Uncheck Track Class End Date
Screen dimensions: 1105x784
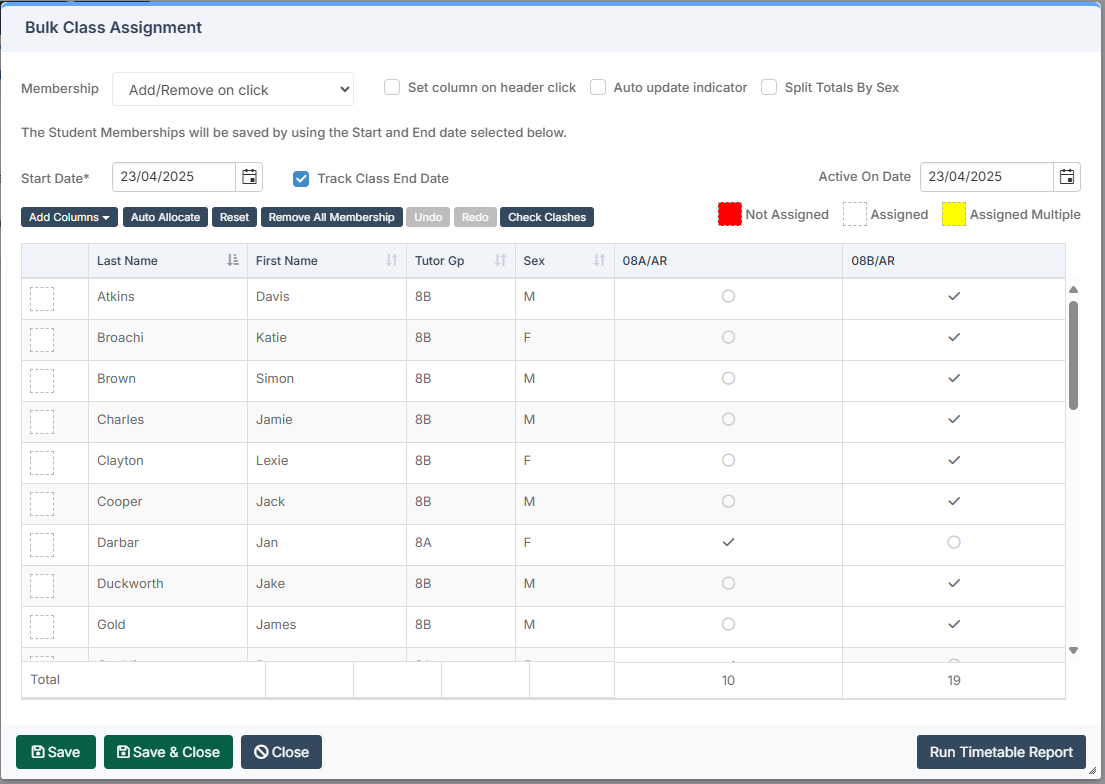pyautogui.click(x=301, y=179)
